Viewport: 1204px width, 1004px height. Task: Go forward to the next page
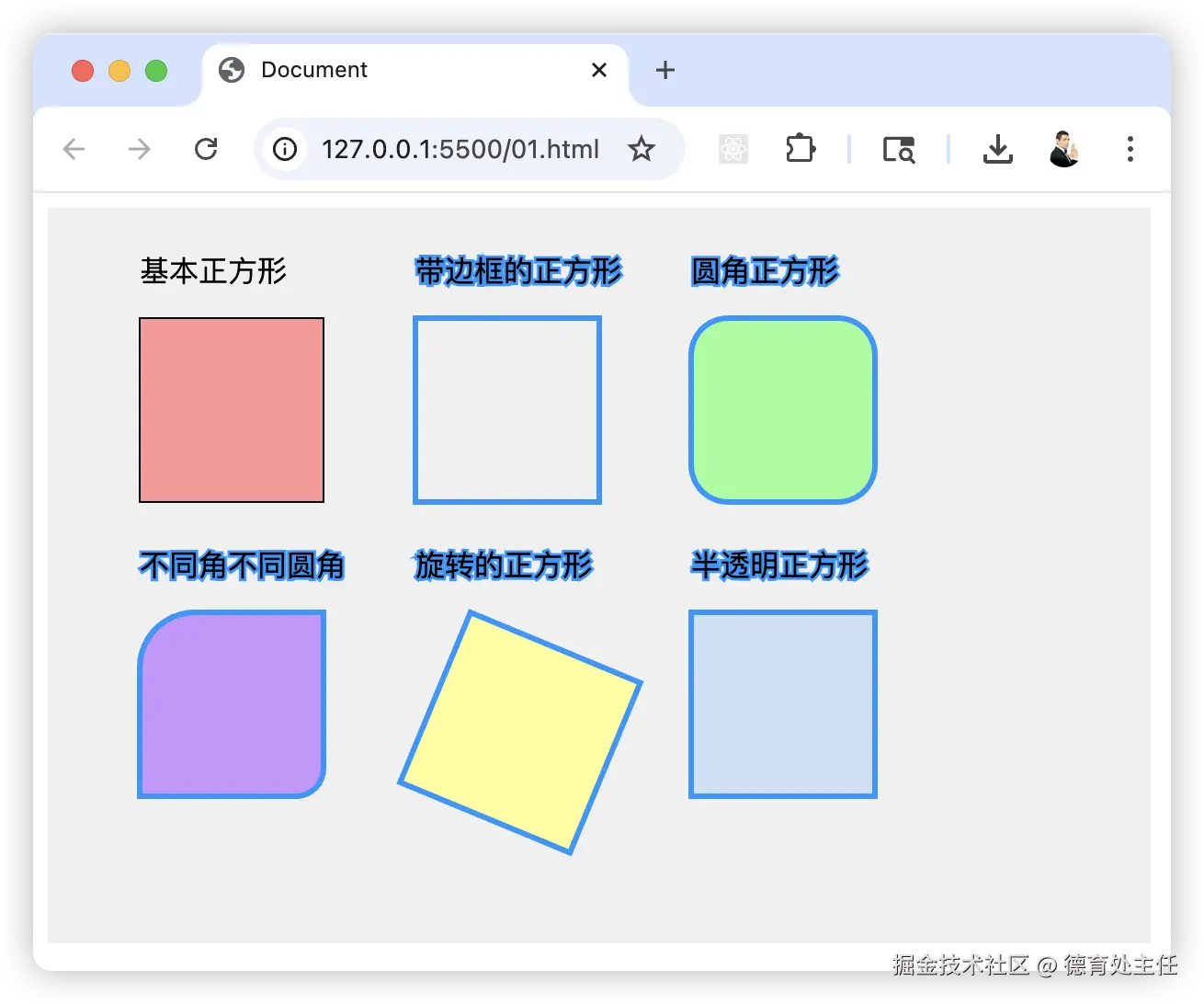click(139, 149)
